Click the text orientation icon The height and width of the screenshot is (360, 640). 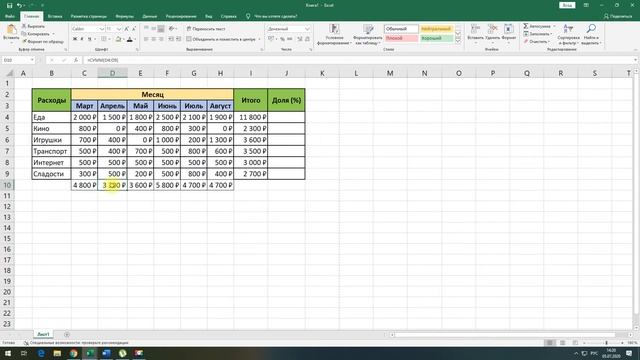coord(171,29)
